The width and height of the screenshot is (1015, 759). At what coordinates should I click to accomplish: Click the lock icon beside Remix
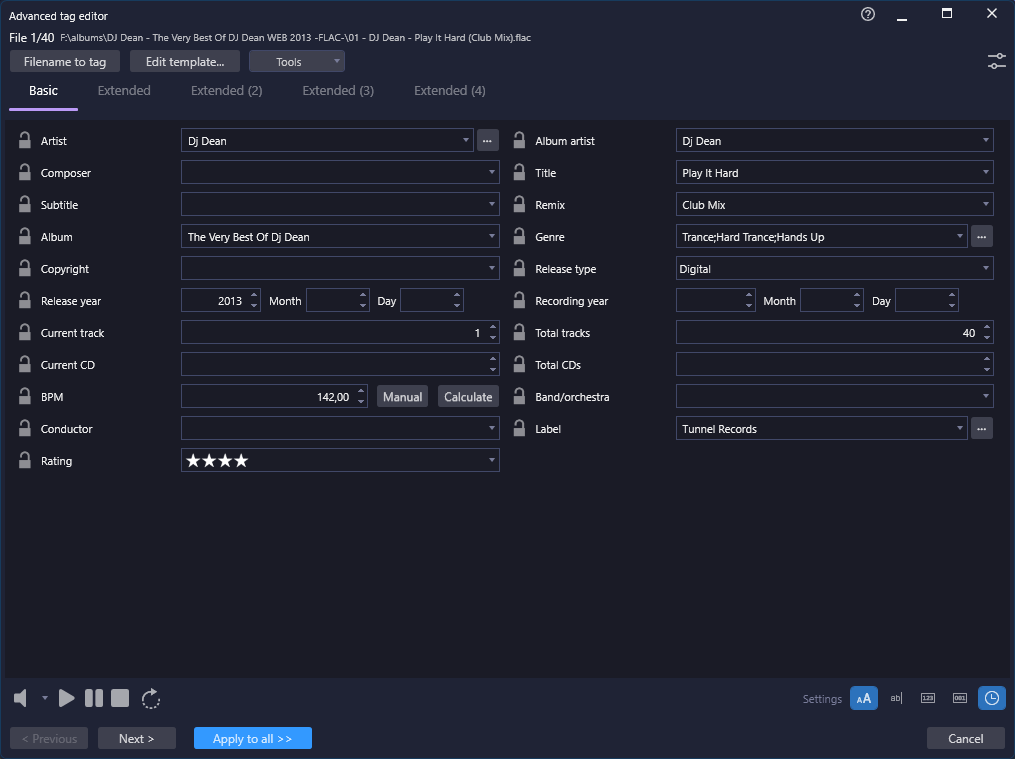click(x=519, y=204)
